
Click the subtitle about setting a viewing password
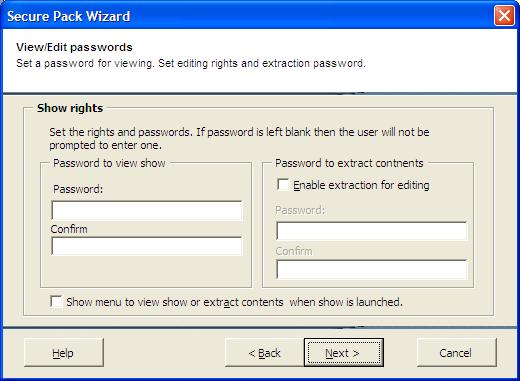pyautogui.click(x=191, y=63)
